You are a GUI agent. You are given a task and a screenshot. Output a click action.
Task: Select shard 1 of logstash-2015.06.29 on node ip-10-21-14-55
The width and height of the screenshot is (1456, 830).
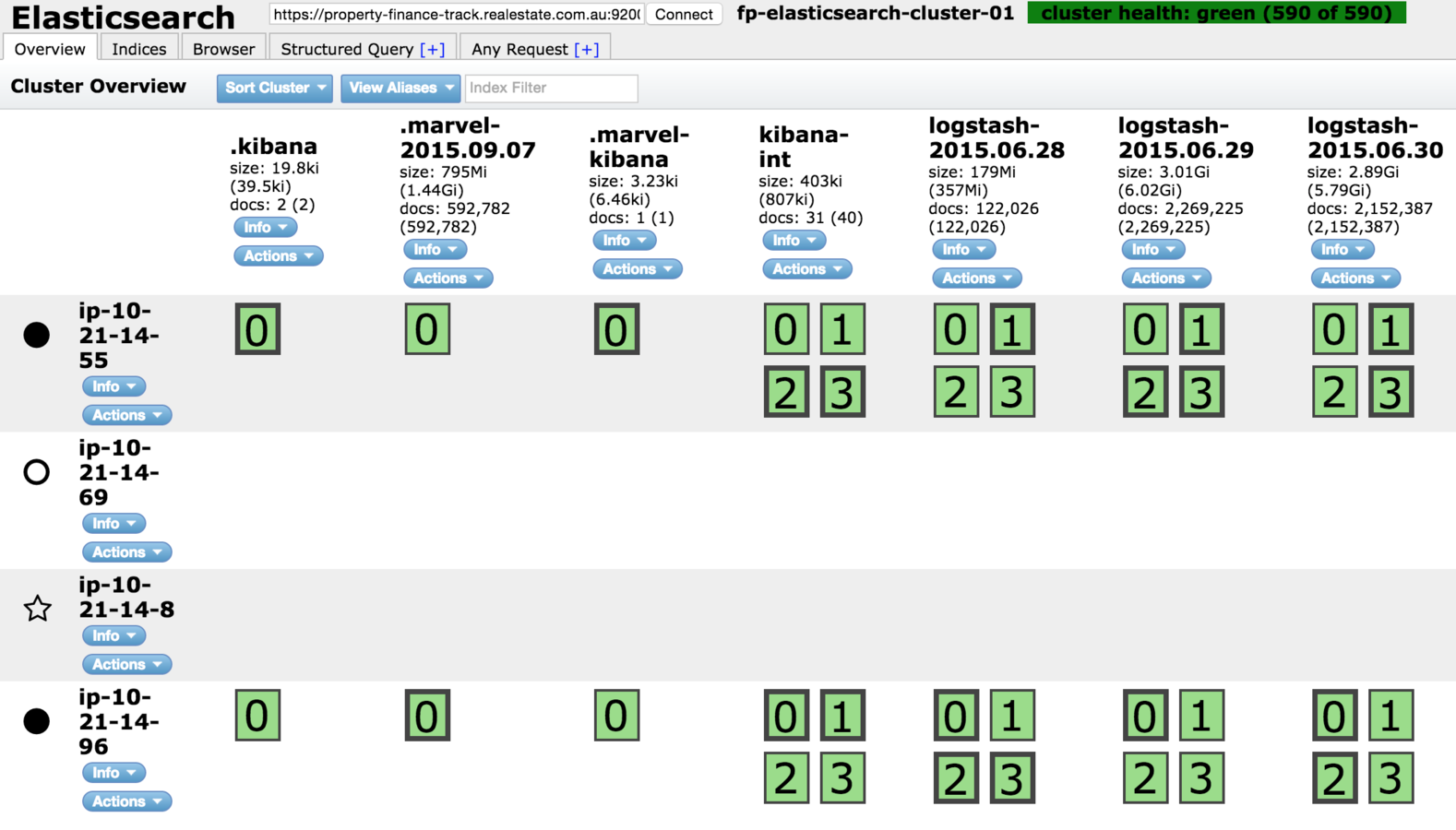[x=1201, y=329]
